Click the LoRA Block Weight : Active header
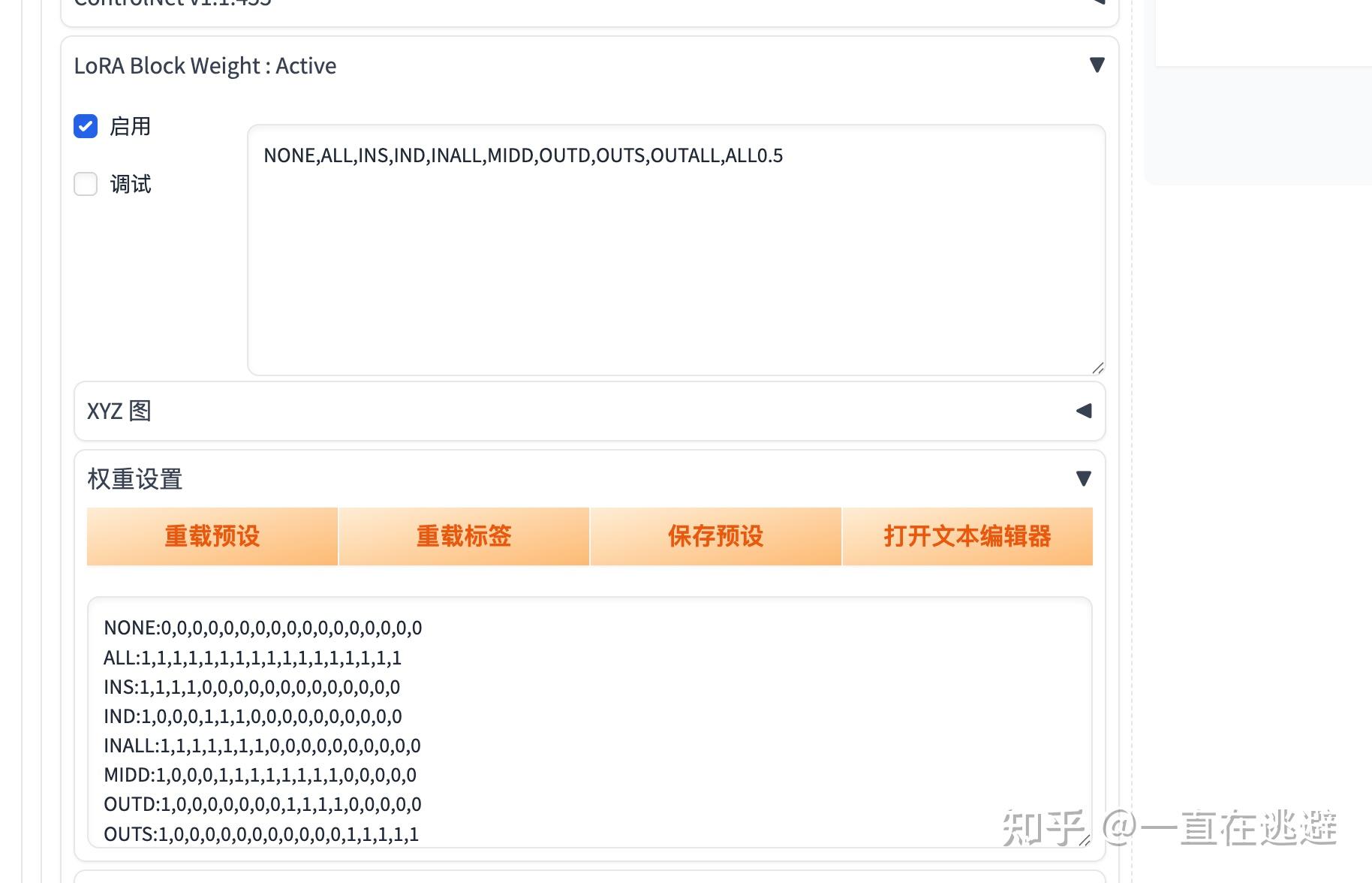The image size is (1372, 883). pyautogui.click(x=206, y=65)
